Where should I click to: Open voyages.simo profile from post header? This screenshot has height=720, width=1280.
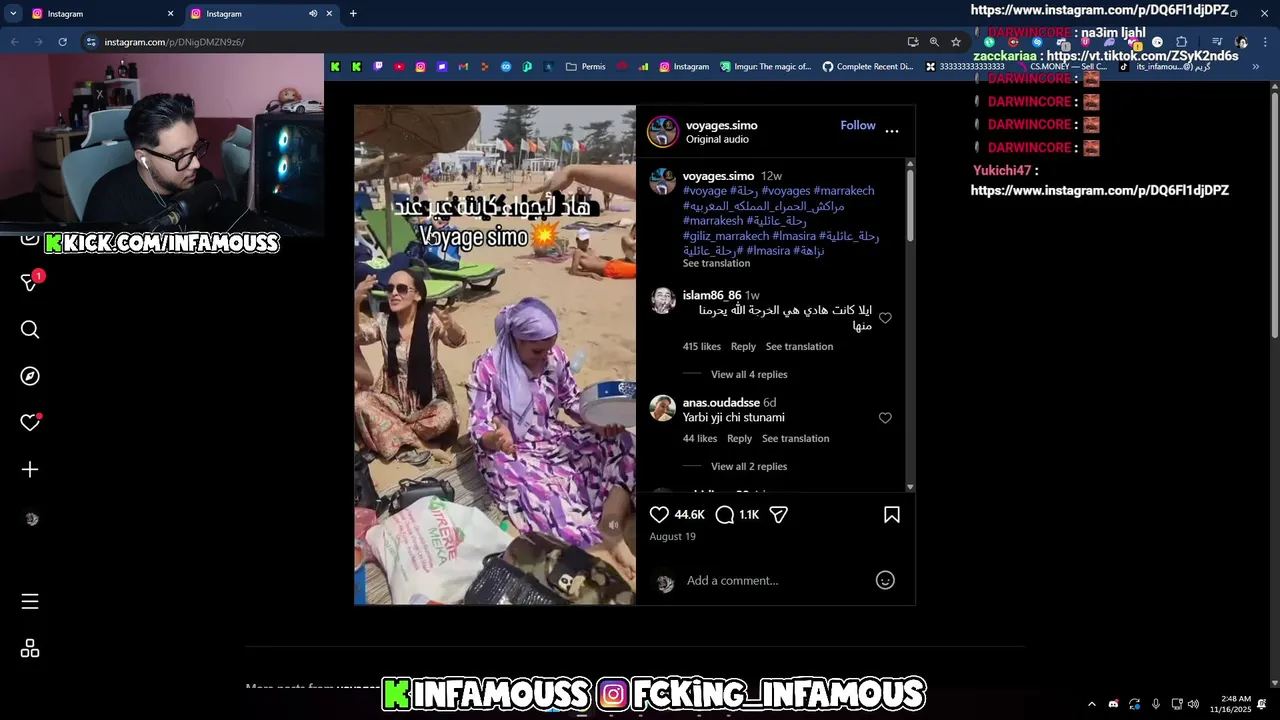click(x=721, y=125)
